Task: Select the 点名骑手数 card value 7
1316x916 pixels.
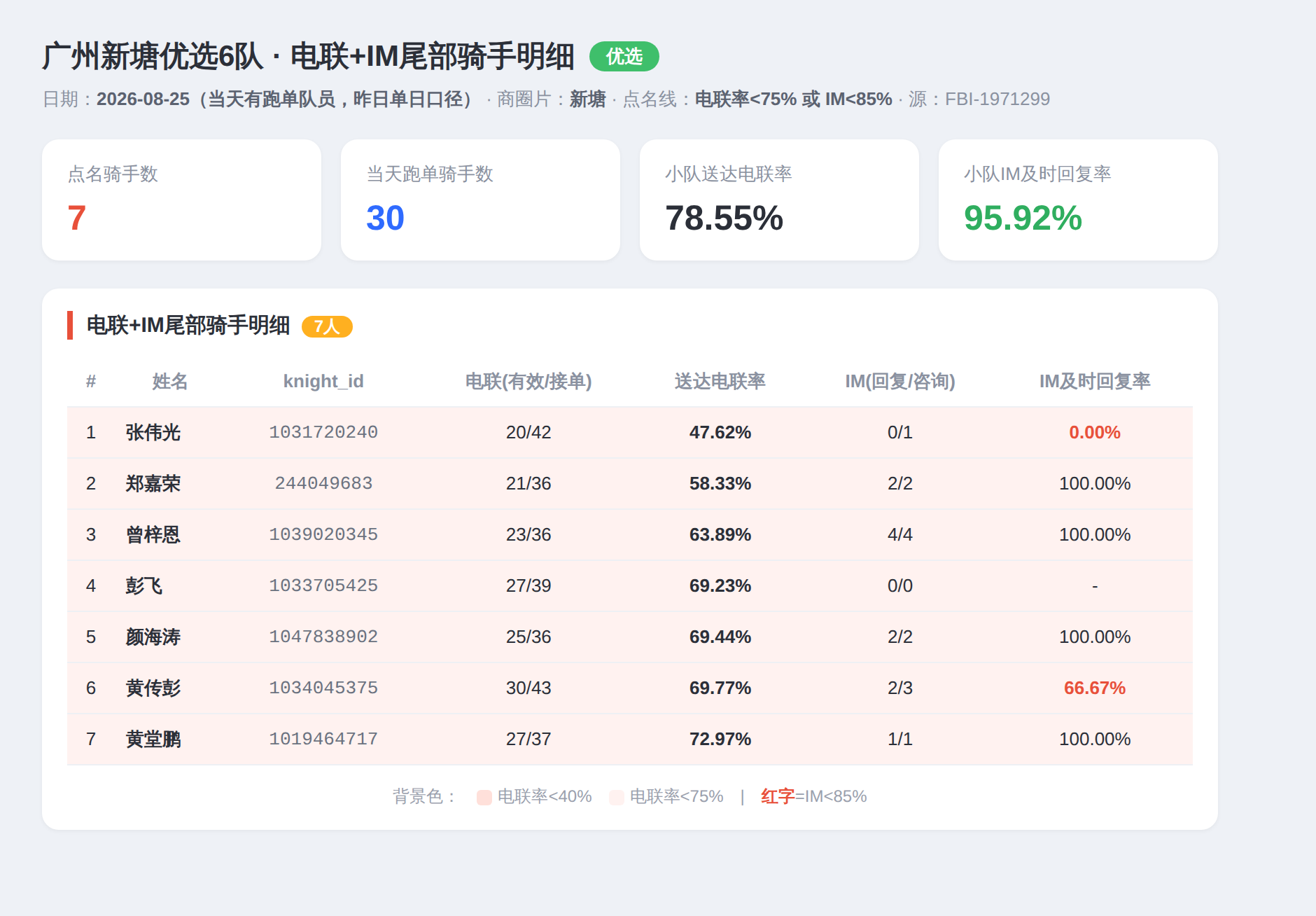Action: [77, 218]
